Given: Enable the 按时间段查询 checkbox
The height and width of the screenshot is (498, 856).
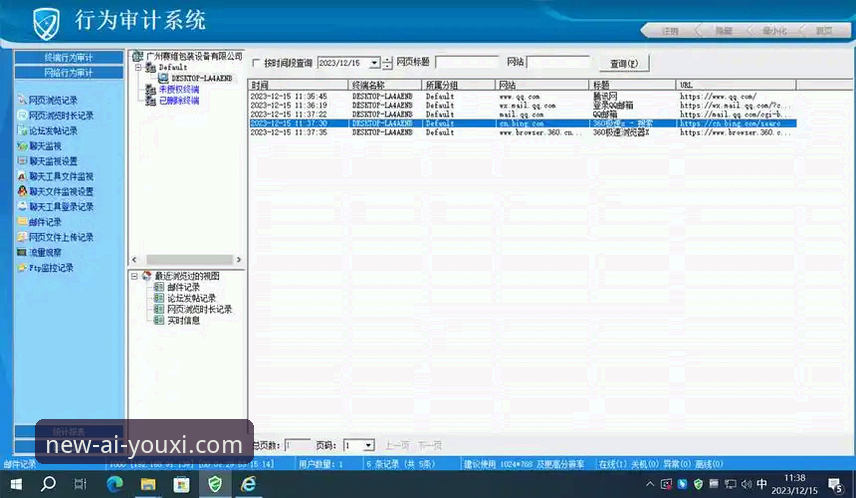Looking at the screenshot, I should coord(256,63).
